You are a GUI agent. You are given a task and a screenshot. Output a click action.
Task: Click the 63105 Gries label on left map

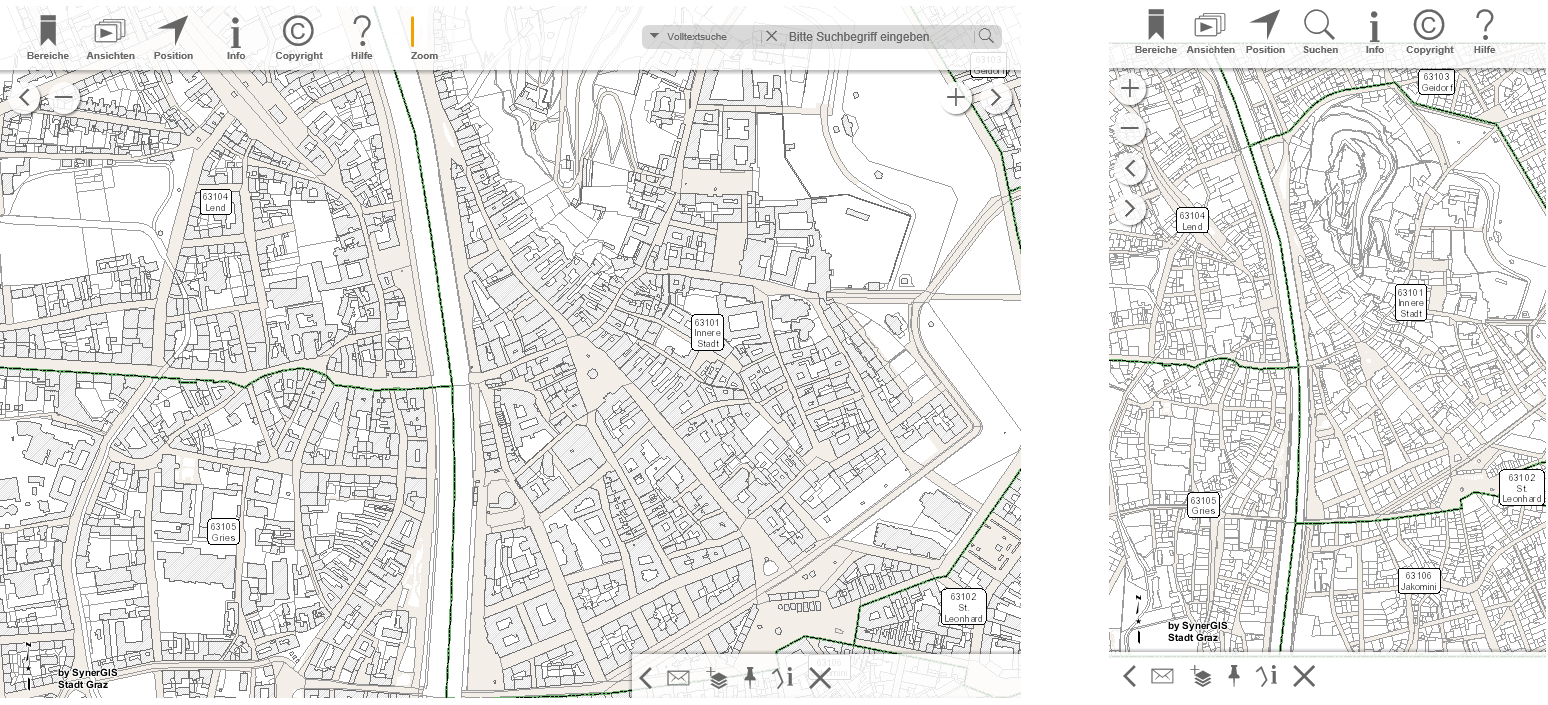[223, 532]
